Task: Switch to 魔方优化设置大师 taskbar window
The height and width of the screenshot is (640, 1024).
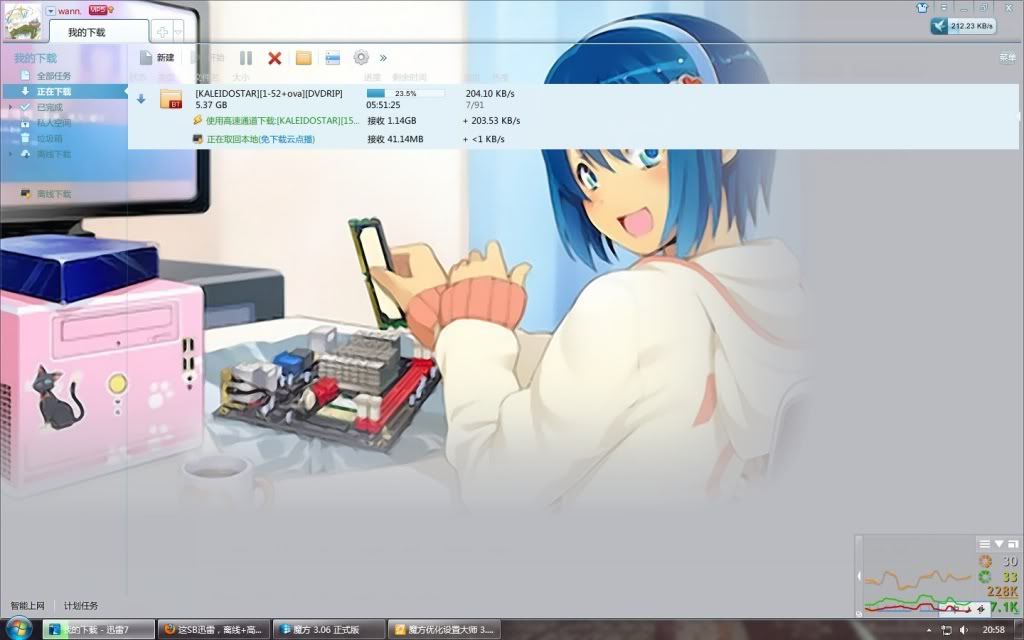Action: pos(444,630)
